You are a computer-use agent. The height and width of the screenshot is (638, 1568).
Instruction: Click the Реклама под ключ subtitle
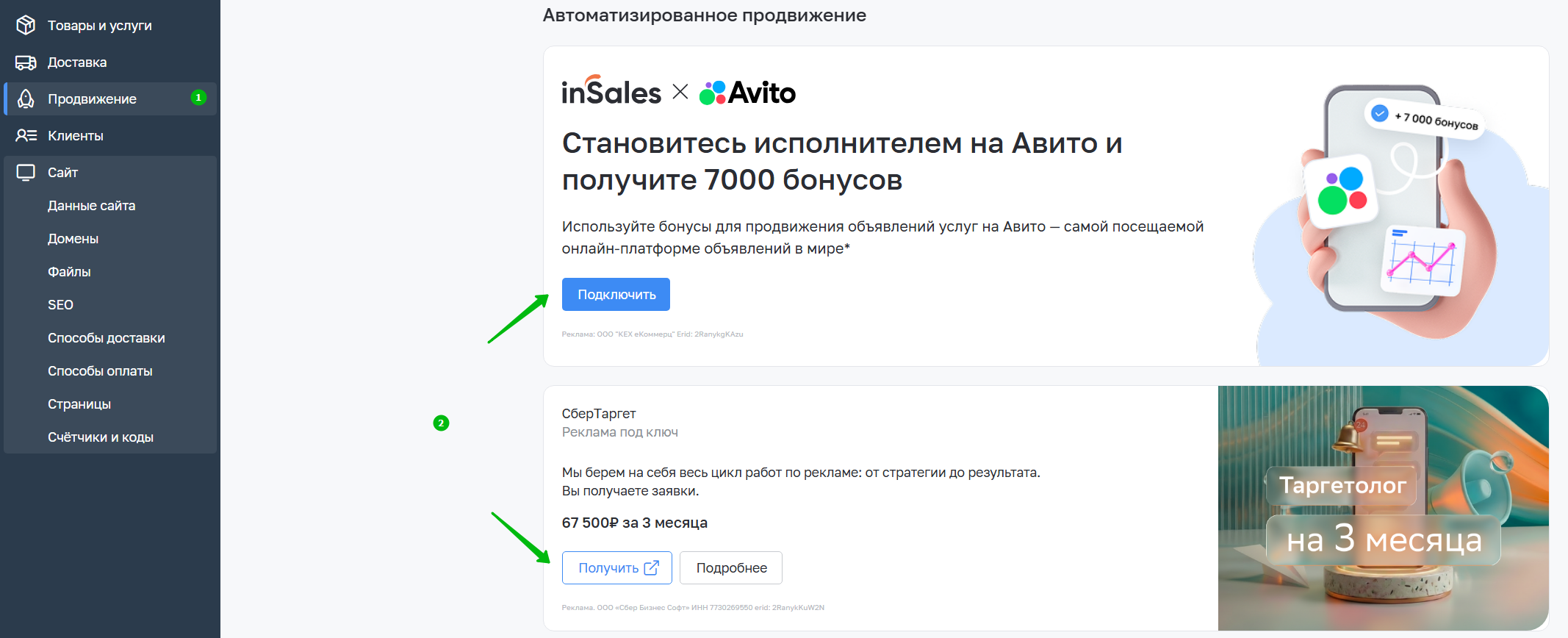click(x=620, y=432)
